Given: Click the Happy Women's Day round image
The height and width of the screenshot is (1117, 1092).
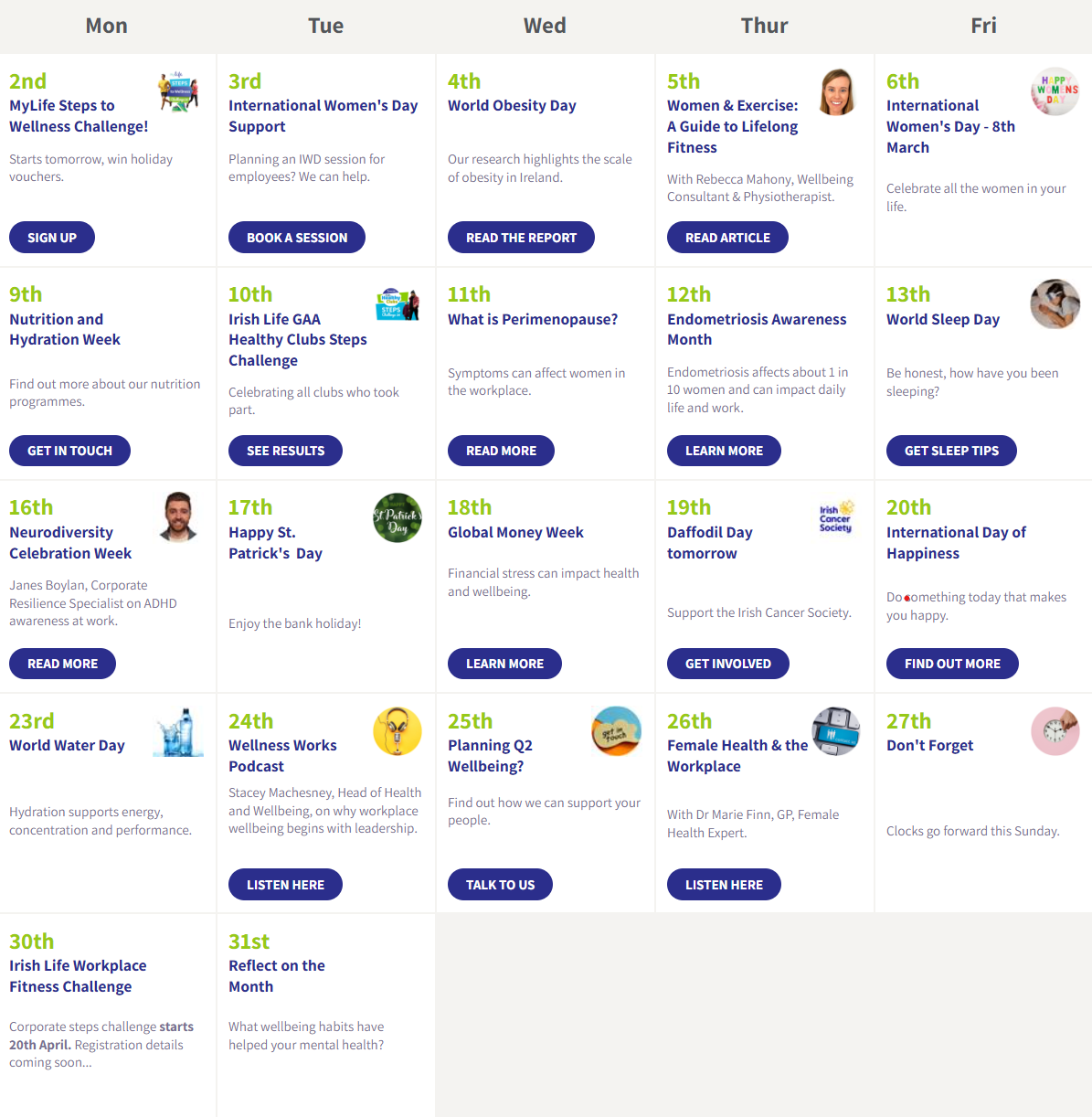Looking at the screenshot, I should pos(1055,91).
